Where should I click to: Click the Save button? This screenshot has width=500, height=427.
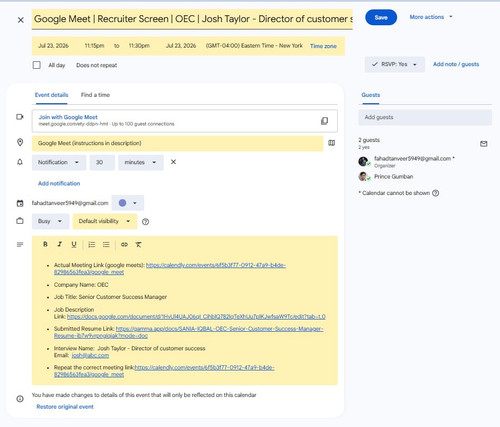point(381,17)
